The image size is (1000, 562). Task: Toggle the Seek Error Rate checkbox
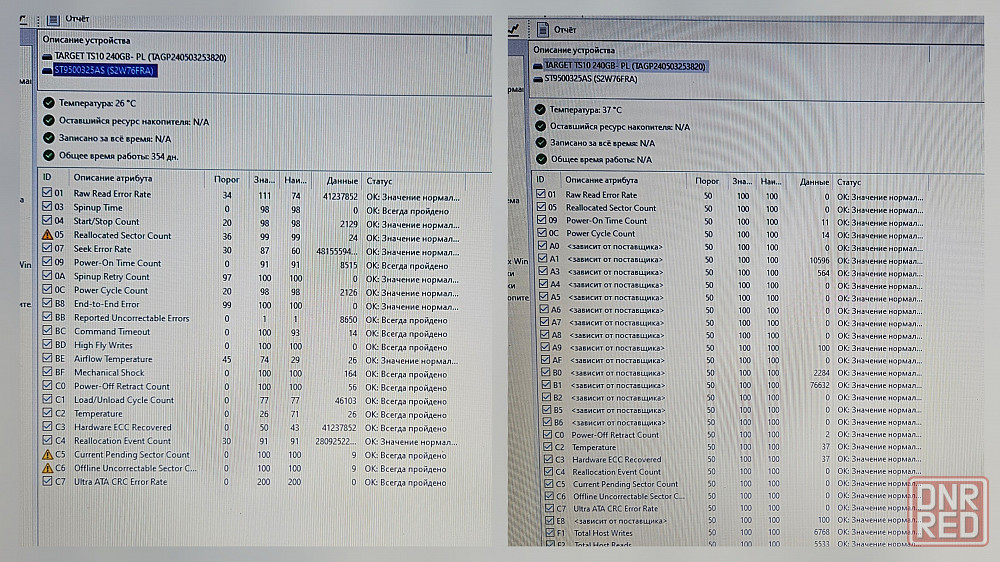(x=46, y=249)
